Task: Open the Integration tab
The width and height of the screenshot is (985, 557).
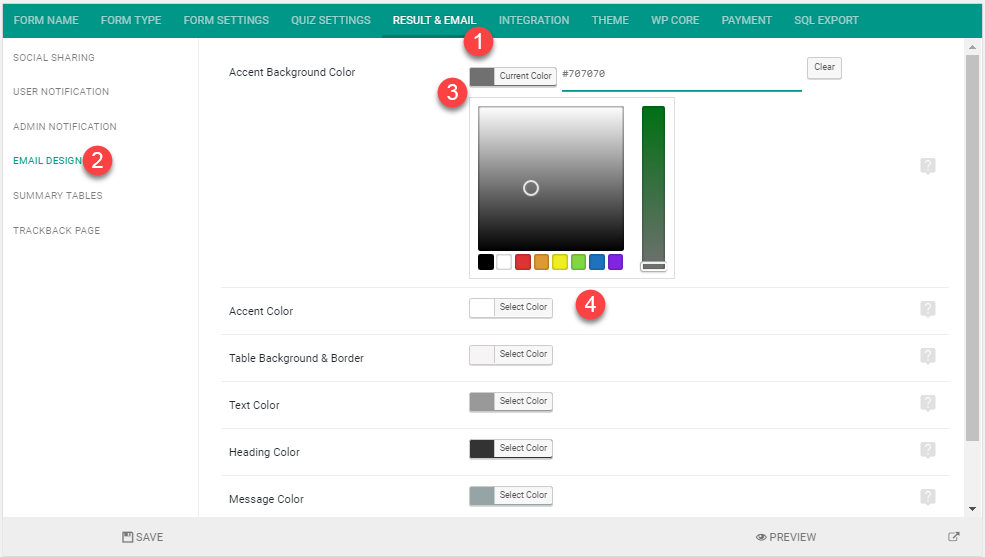Action: [534, 20]
